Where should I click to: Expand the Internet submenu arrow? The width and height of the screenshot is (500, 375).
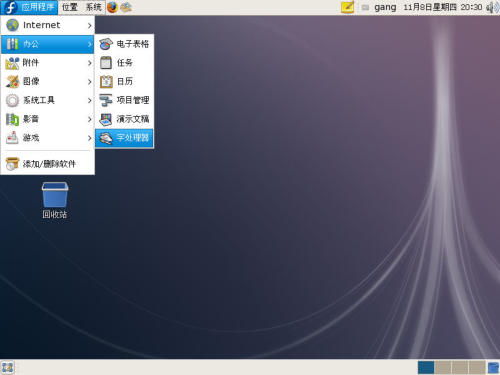pyautogui.click(x=89, y=25)
